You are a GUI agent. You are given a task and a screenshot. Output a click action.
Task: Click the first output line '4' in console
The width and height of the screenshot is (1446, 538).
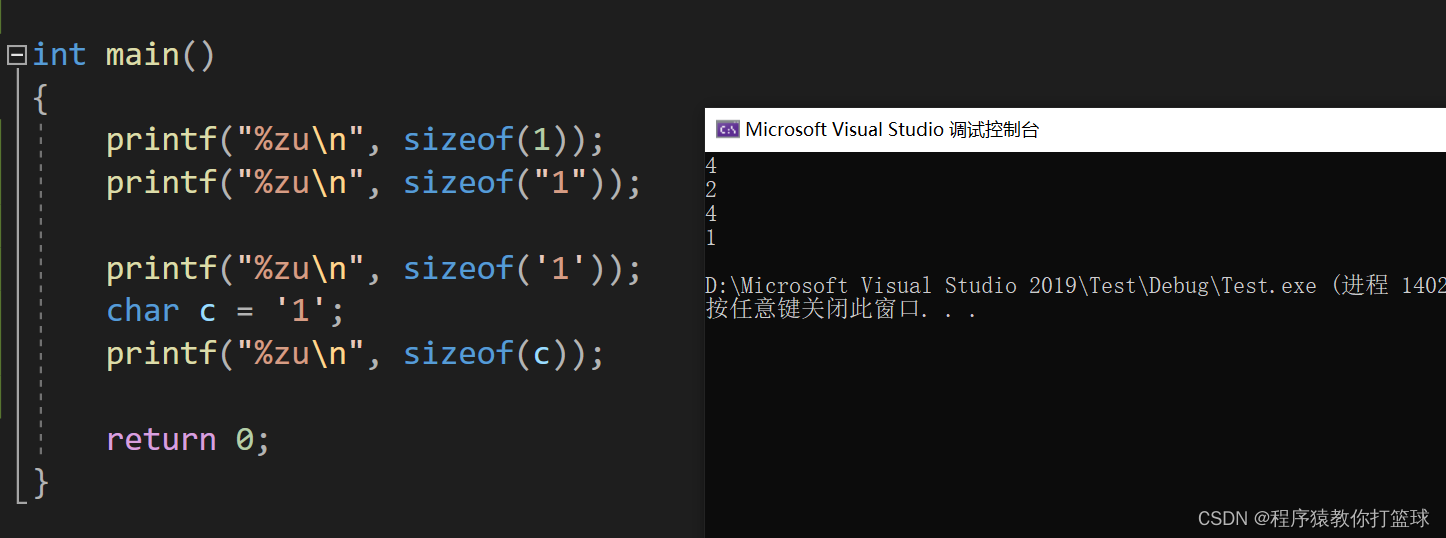click(x=711, y=166)
